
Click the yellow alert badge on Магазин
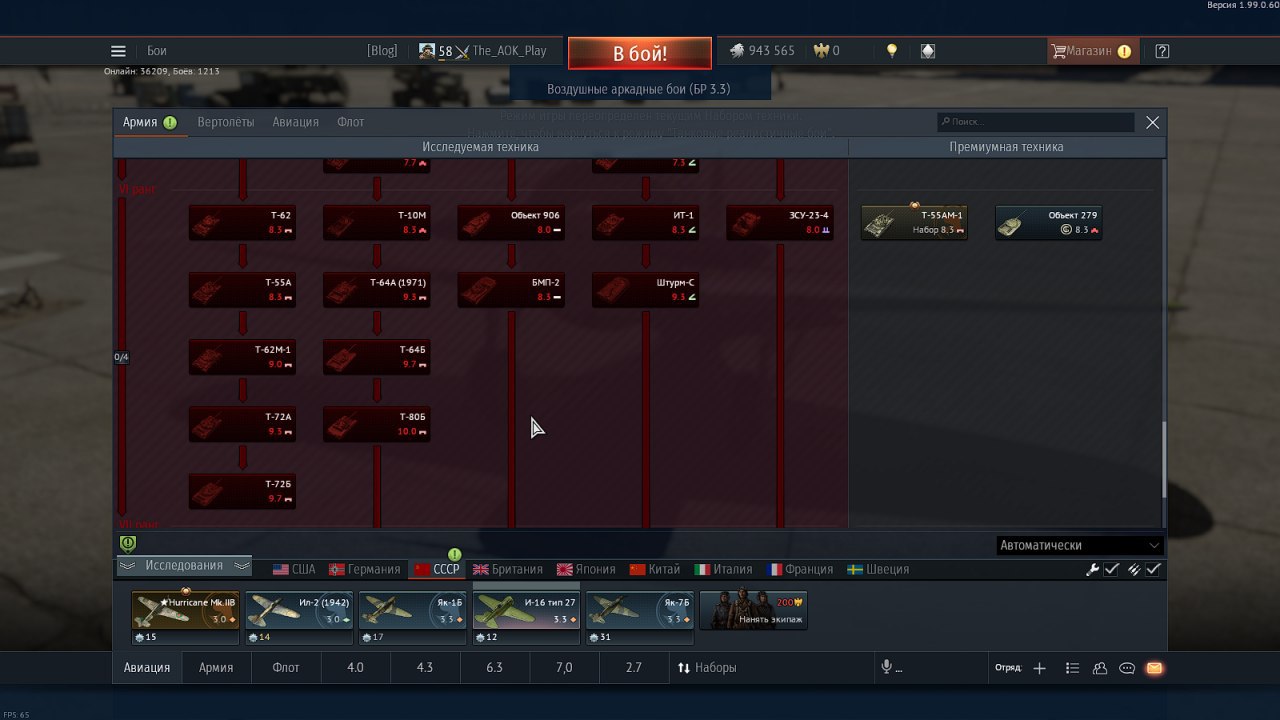(1125, 51)
